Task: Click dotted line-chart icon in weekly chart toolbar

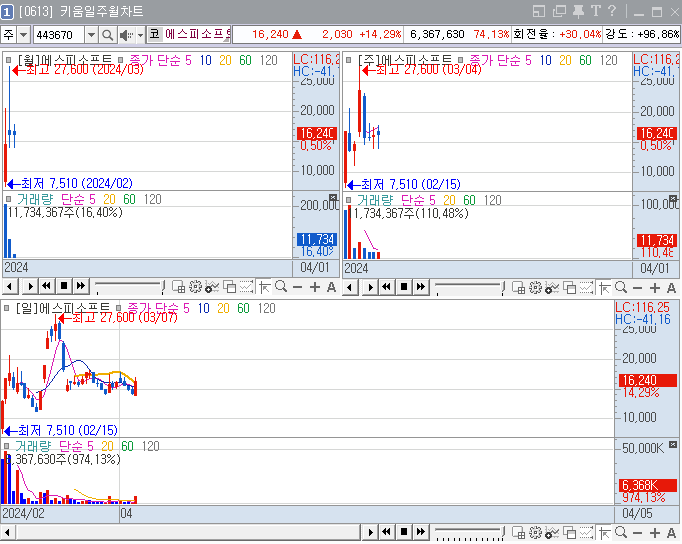Action: tap(586, 288)
